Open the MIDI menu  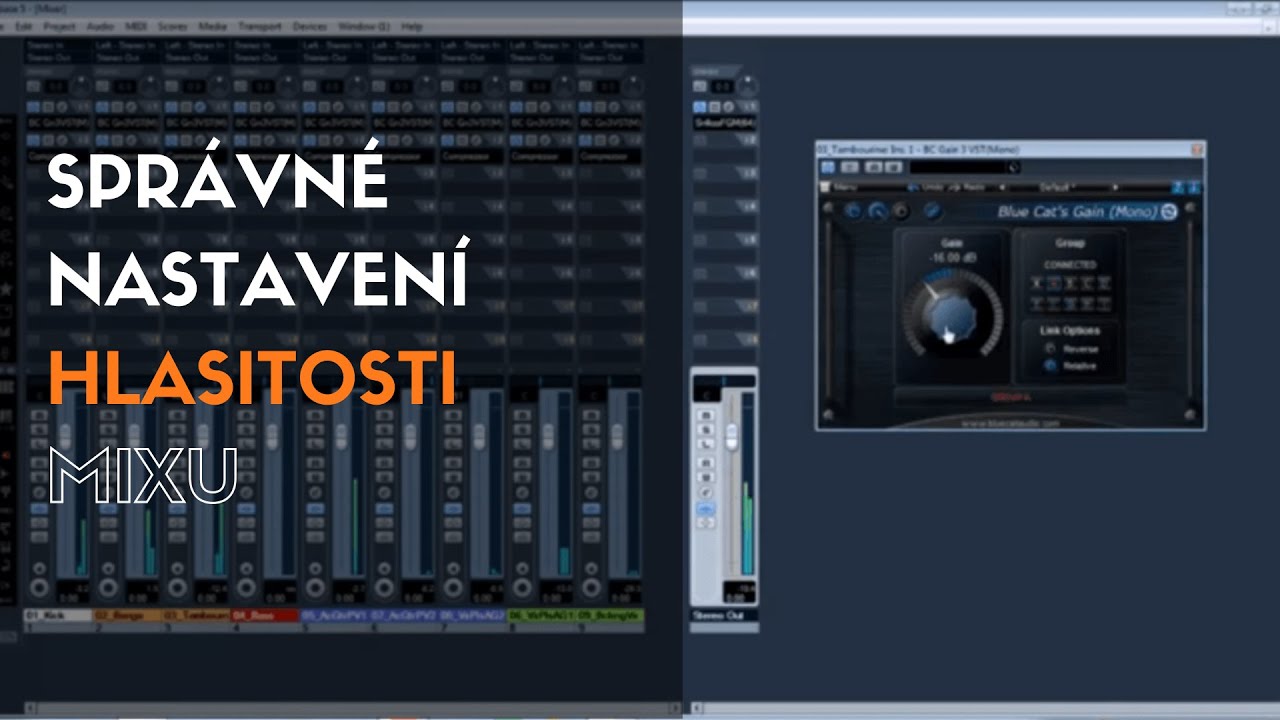pyautogui.click(x=136, y=26)
